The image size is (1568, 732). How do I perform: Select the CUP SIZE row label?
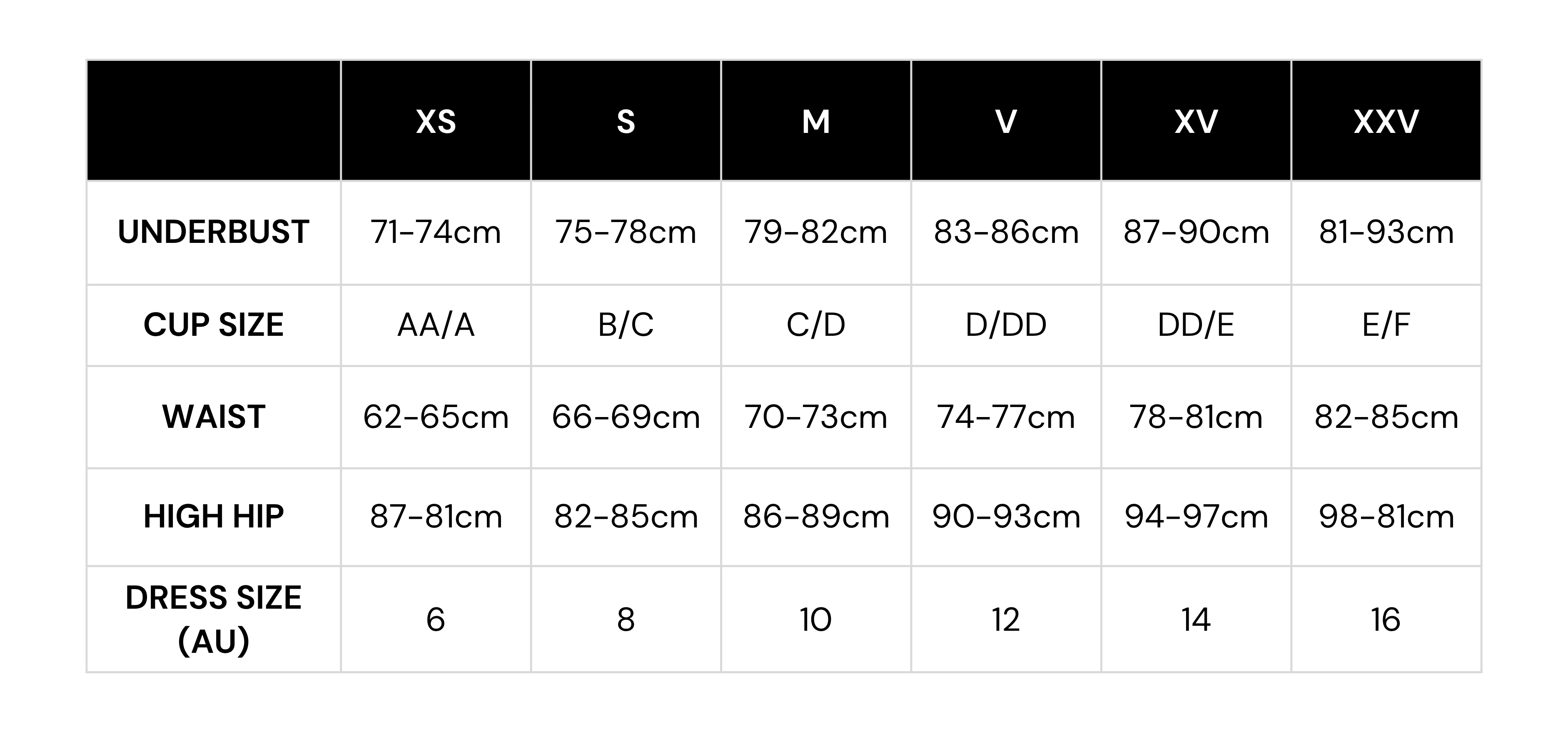[x=214, y=325]
